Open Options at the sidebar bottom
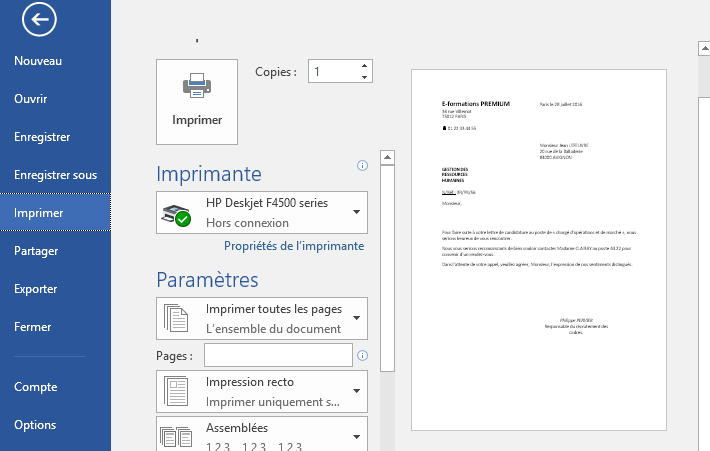 (35, 425)
